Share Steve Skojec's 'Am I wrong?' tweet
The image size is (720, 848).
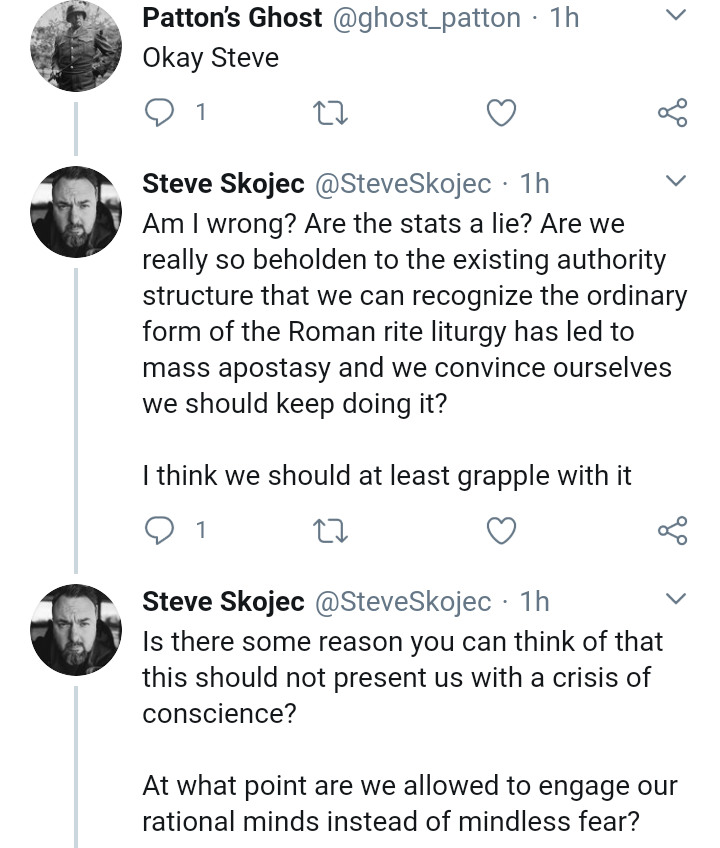click(672, 530)
